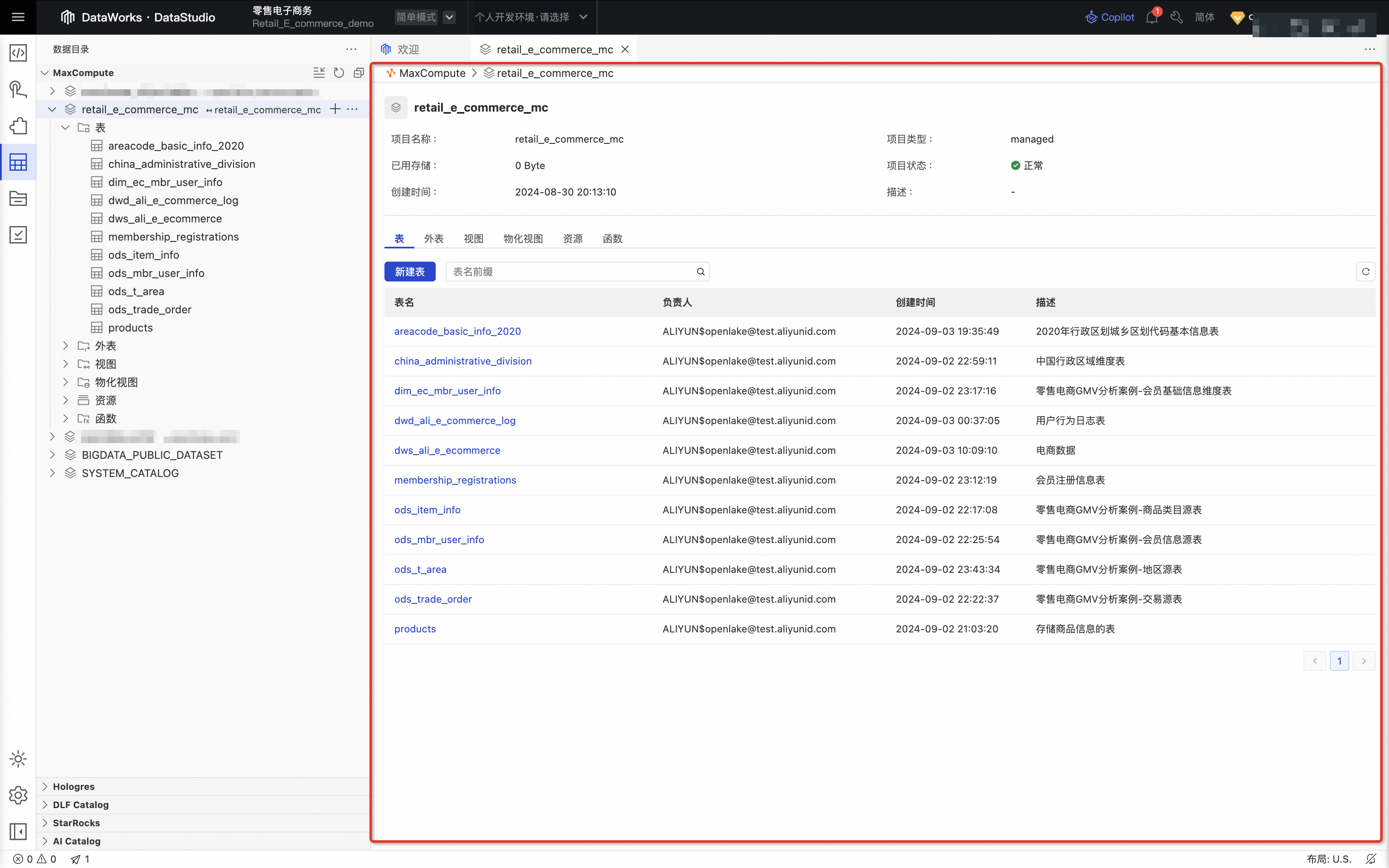Select ods_item_info in the tree

click(x=143, y=255)
